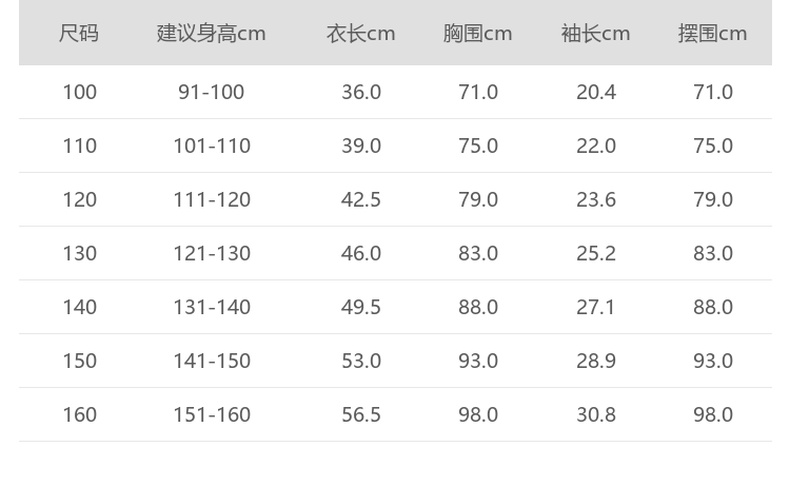Click the 袖长cm column header
The width and height of the screenshot is (790, 485).
(x=596, y=34)
